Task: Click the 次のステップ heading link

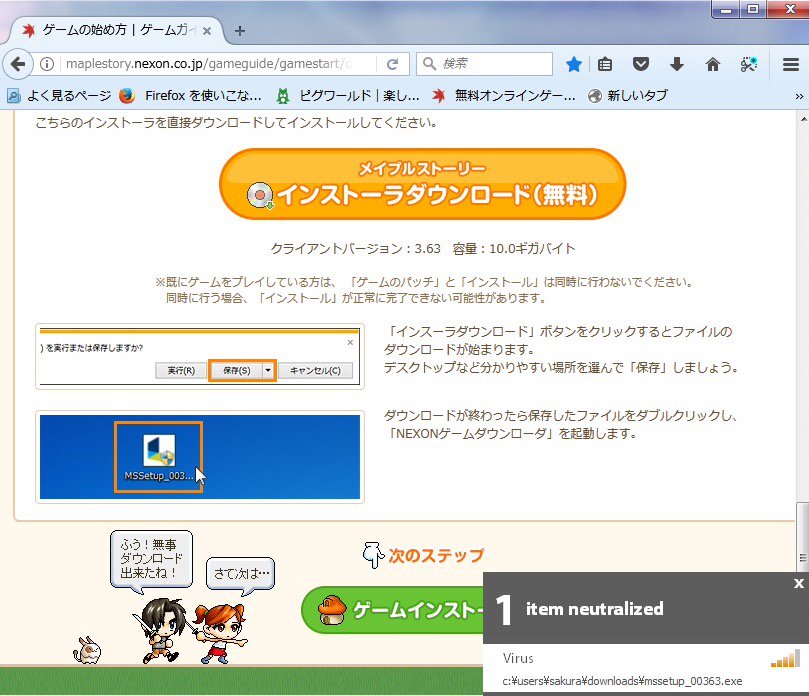Action: (436, 555)
